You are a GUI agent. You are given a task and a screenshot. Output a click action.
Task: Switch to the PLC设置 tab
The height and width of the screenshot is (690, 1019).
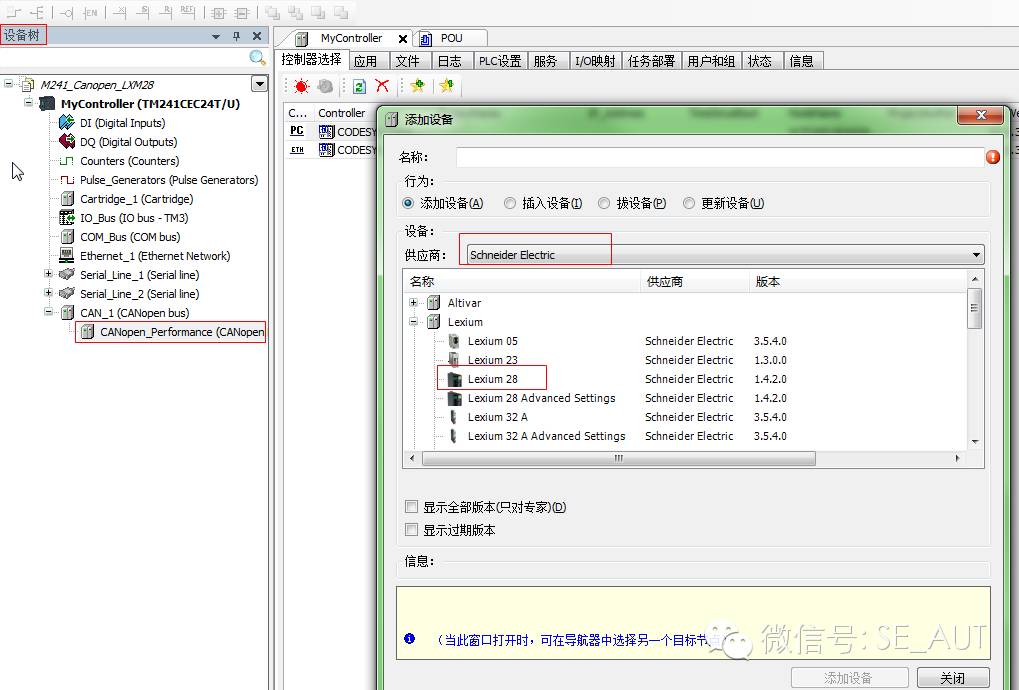click(x=500, y=61)
